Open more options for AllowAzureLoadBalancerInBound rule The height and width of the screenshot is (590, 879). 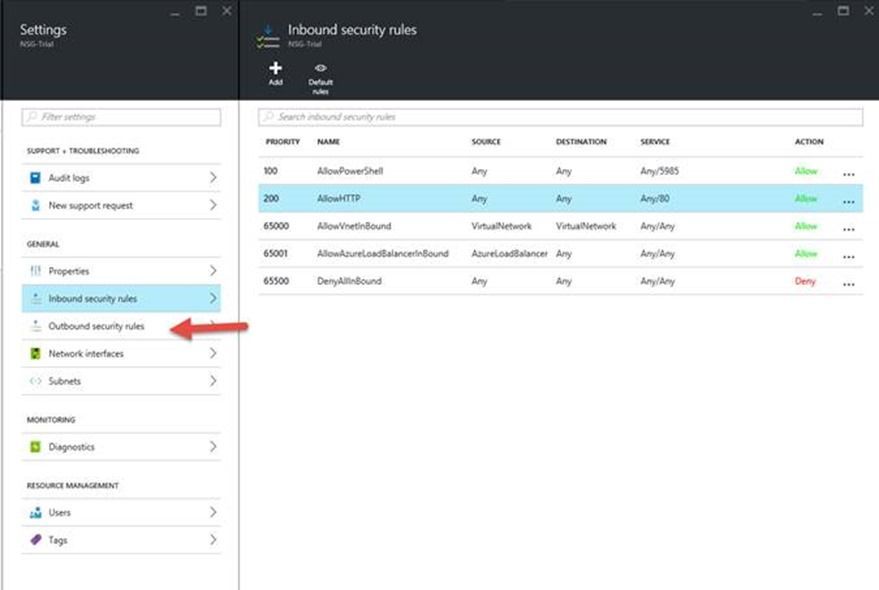pos(849,257)
